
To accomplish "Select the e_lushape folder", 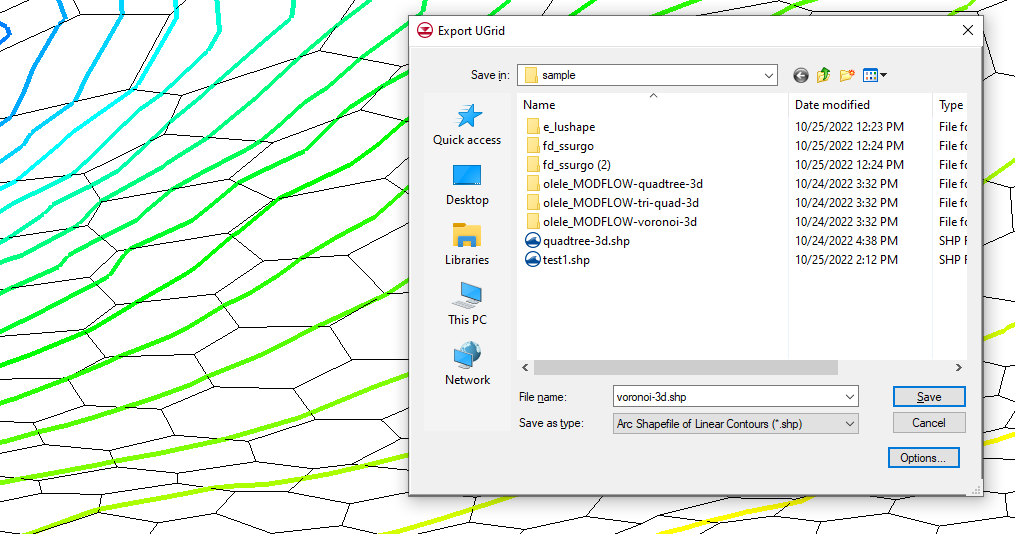I will pyautogui.click(x=561, y=127).
